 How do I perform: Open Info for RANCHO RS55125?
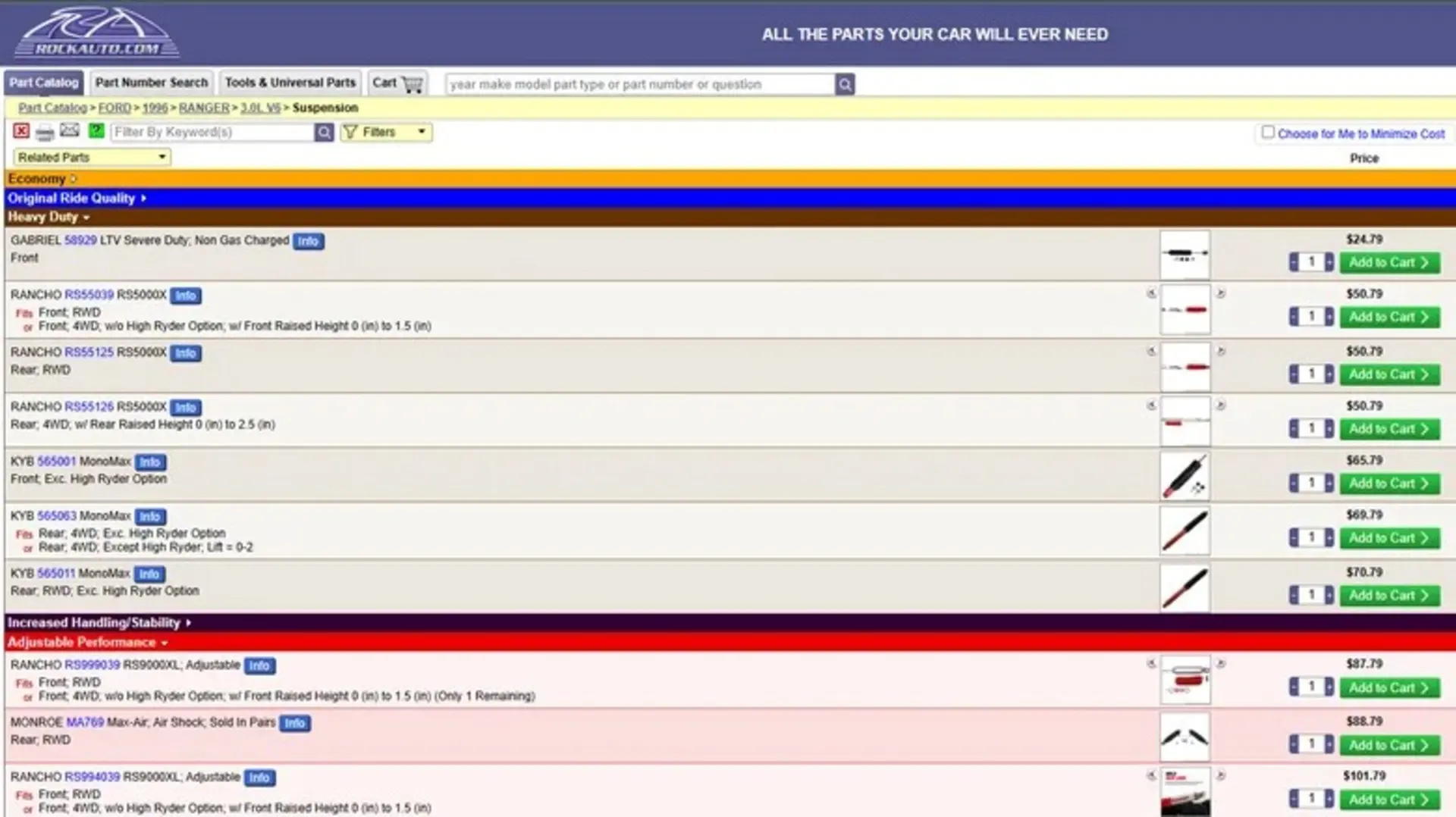pos(186,353)
